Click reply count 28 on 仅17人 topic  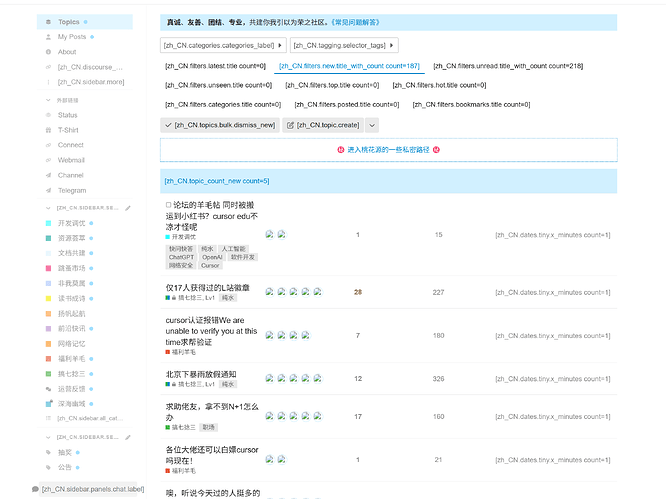(x=358, y=292)
